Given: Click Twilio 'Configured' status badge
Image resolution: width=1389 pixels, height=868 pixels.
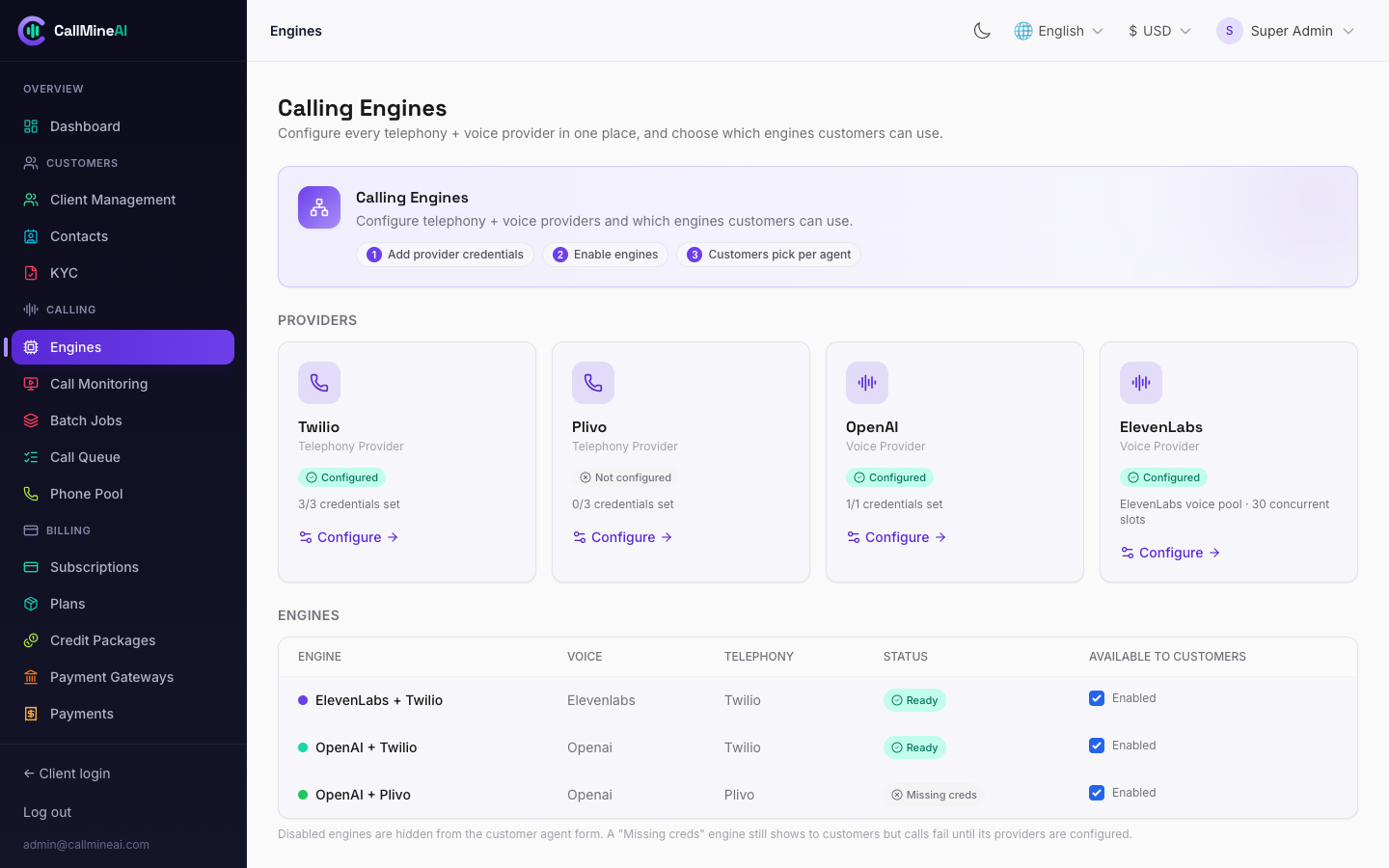Looking at the screenshot, I should point(341,477).
